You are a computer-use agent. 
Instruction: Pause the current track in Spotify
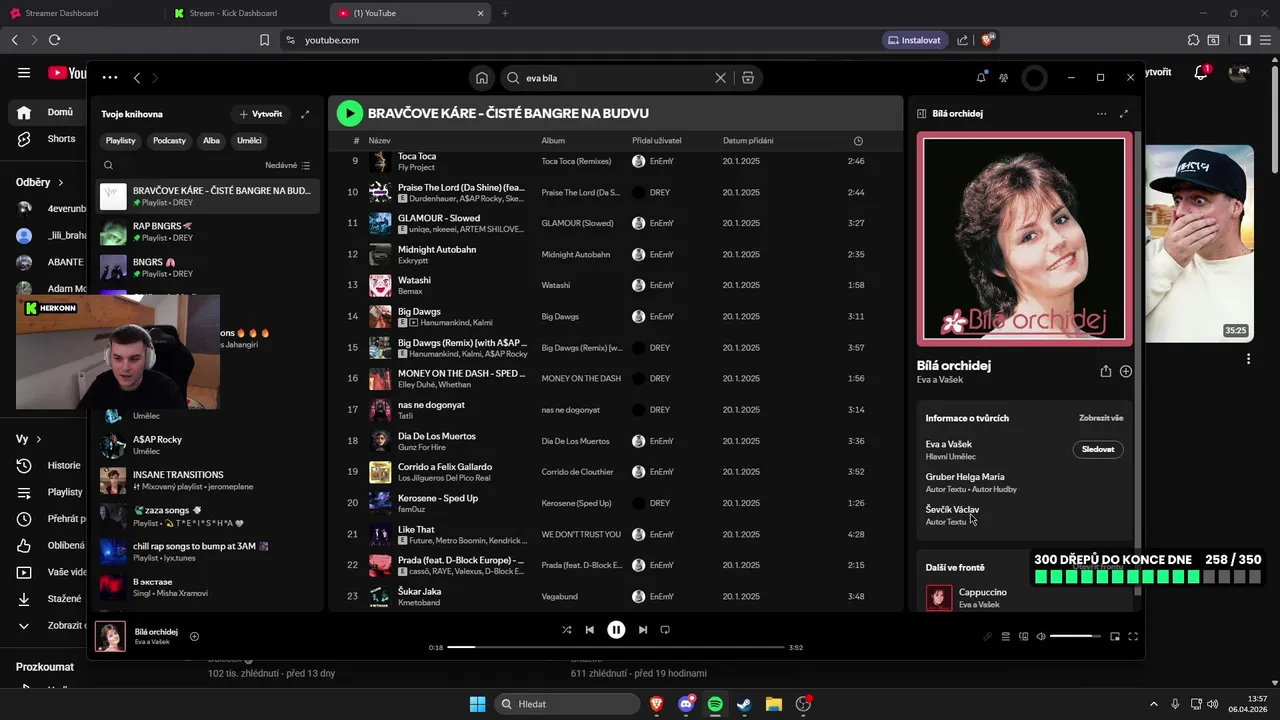(616, 630)
